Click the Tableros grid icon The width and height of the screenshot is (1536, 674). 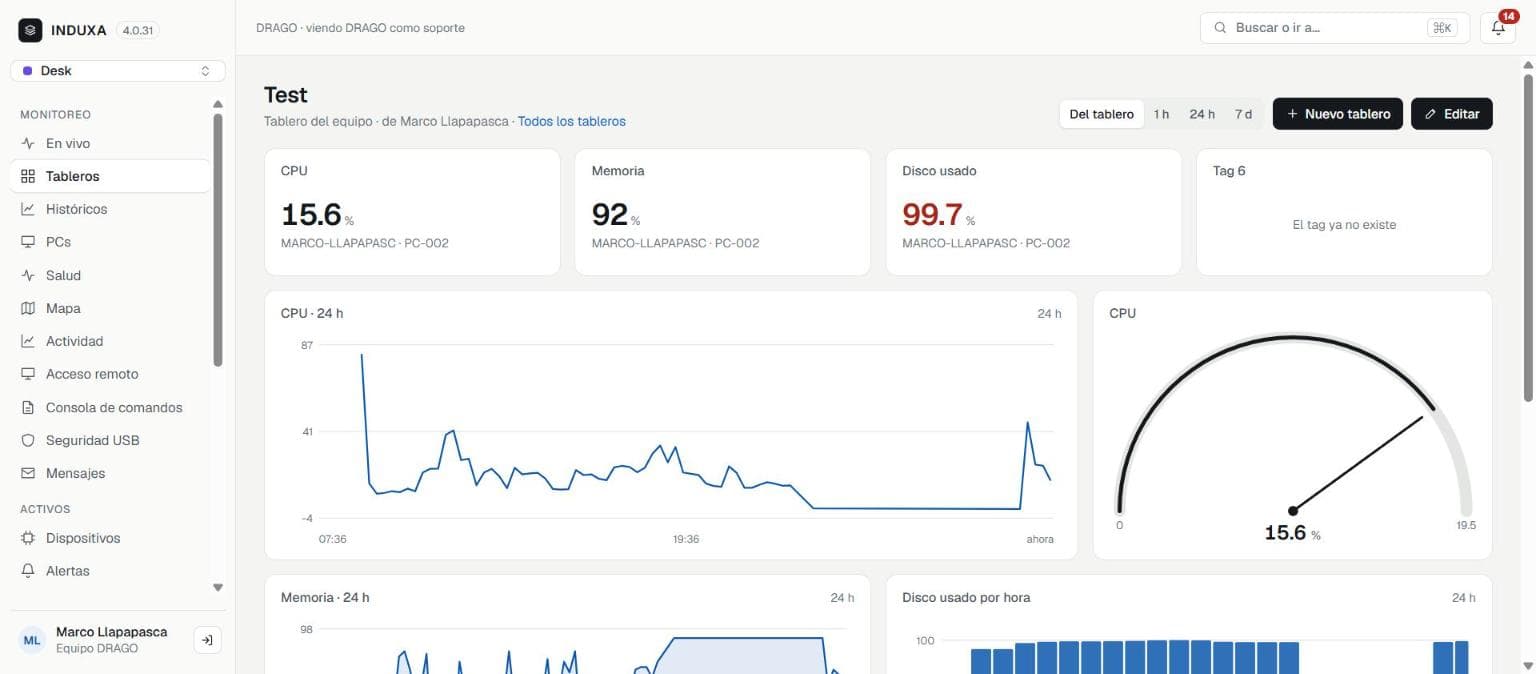(28, 176)
